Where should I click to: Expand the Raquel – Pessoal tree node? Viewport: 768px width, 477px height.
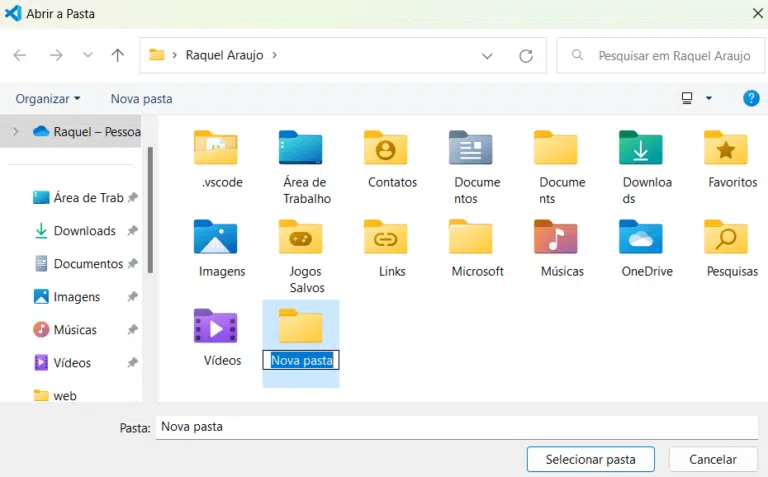[x=15, y=131]
